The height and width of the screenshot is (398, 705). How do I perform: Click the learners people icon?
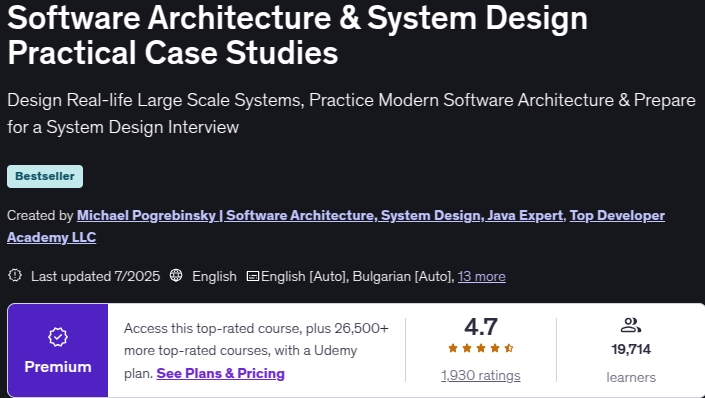click(x=630, y=325)
